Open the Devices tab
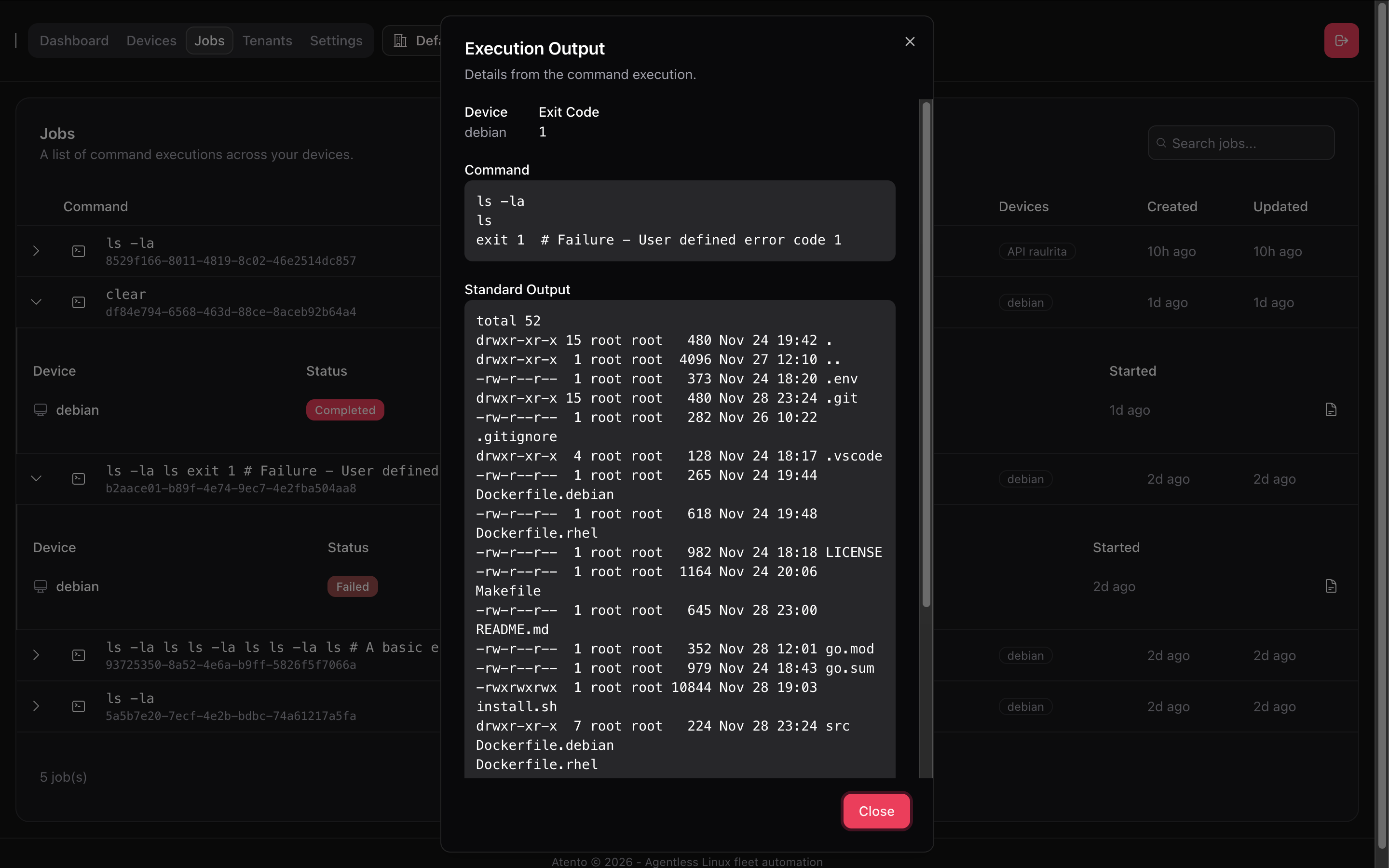This screenshot has width=1389, height=868. pyautogui.click(x=151, y=41)
